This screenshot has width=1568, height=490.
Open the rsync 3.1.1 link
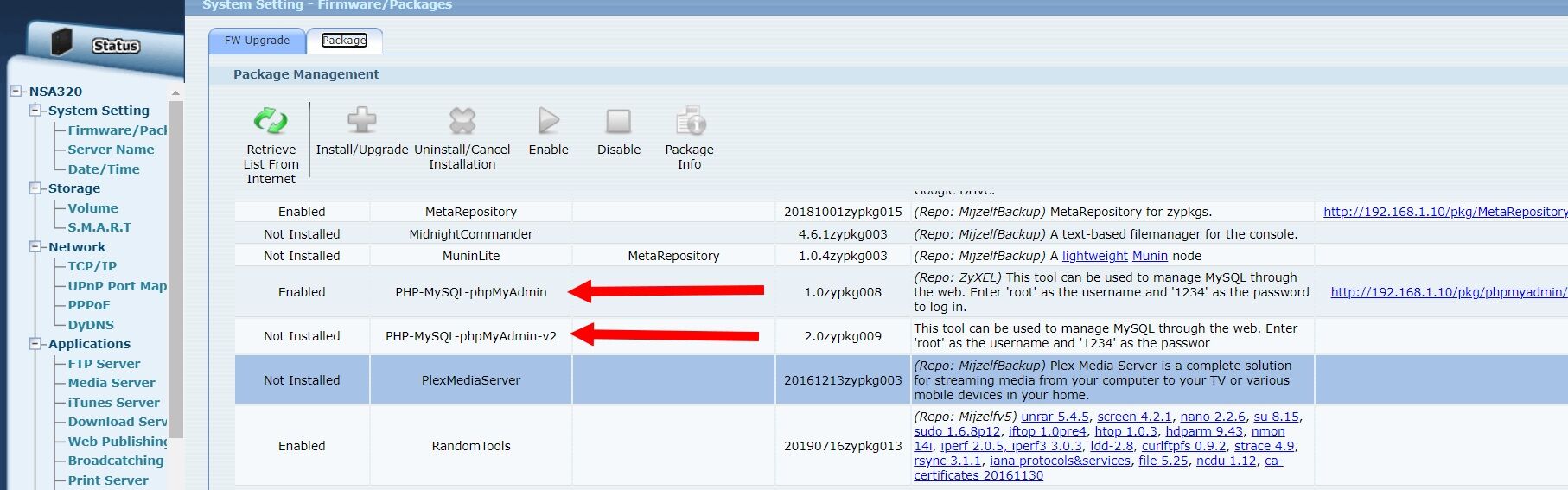click(947, 460)
